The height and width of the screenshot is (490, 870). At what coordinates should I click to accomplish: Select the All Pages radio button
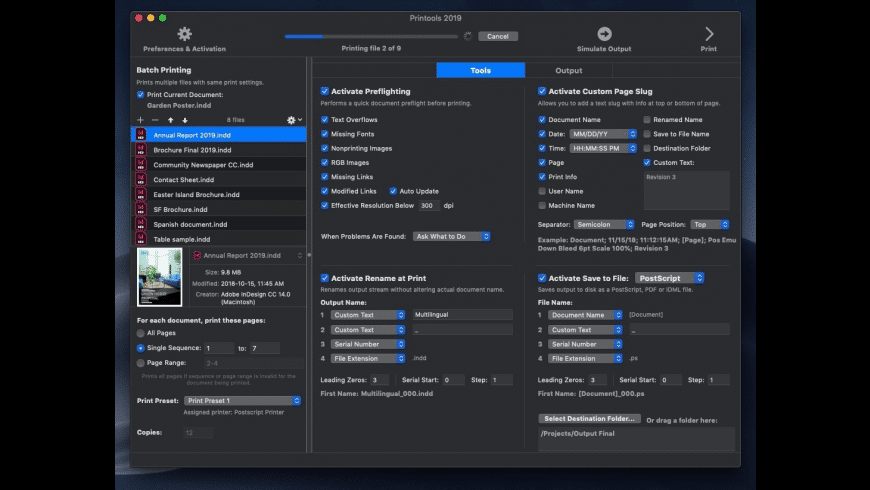[x=140, y=334]
